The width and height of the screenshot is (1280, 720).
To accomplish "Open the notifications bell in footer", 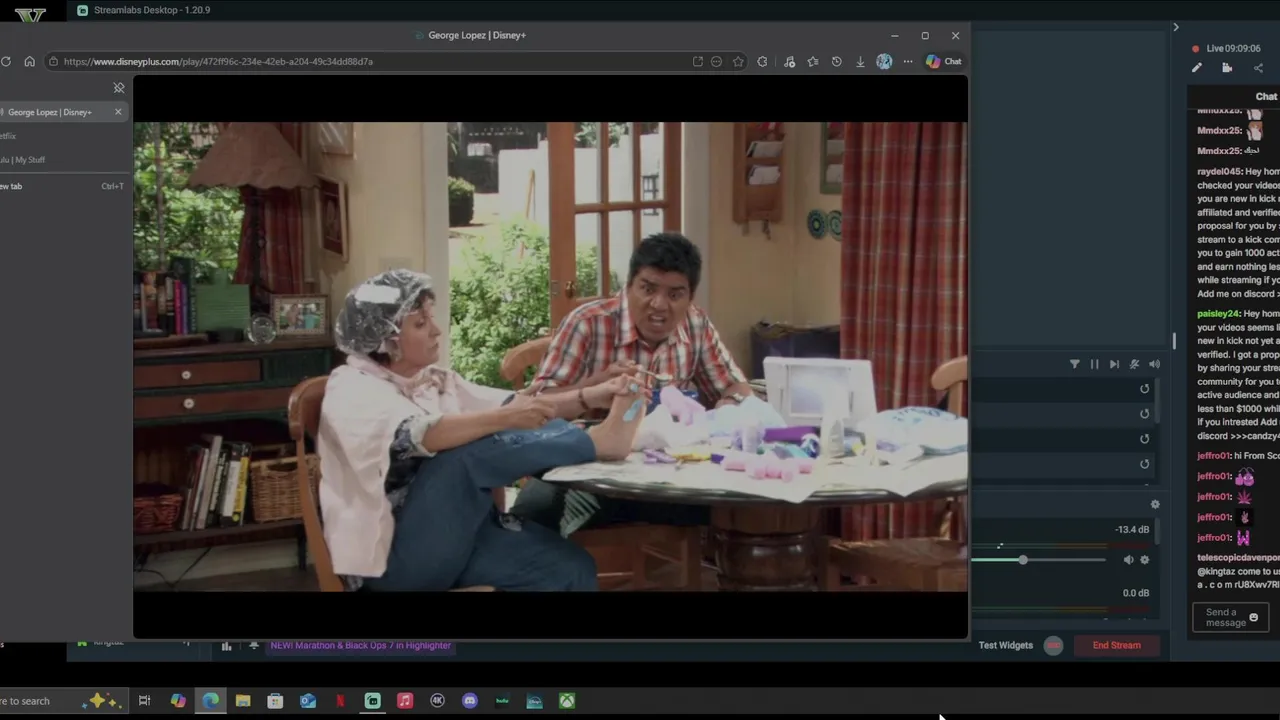I will coord(254,646).
